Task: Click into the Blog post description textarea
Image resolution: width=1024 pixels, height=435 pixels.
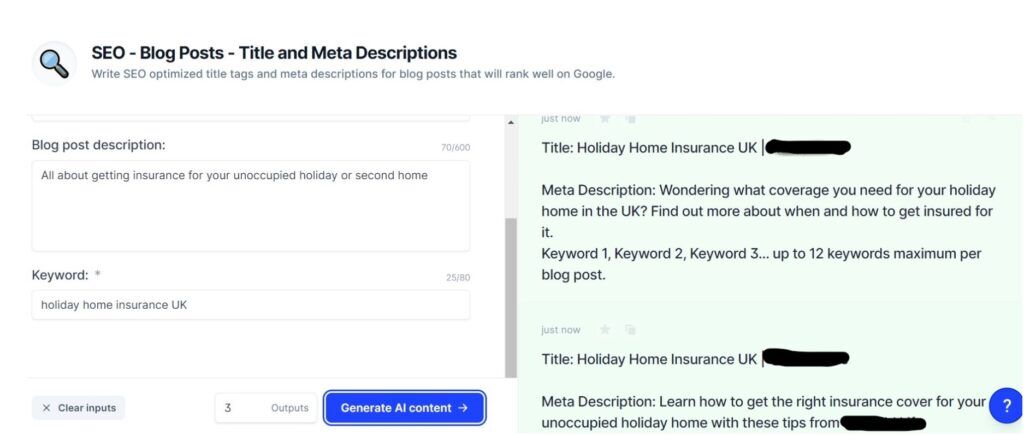Action: click(251, 206)
